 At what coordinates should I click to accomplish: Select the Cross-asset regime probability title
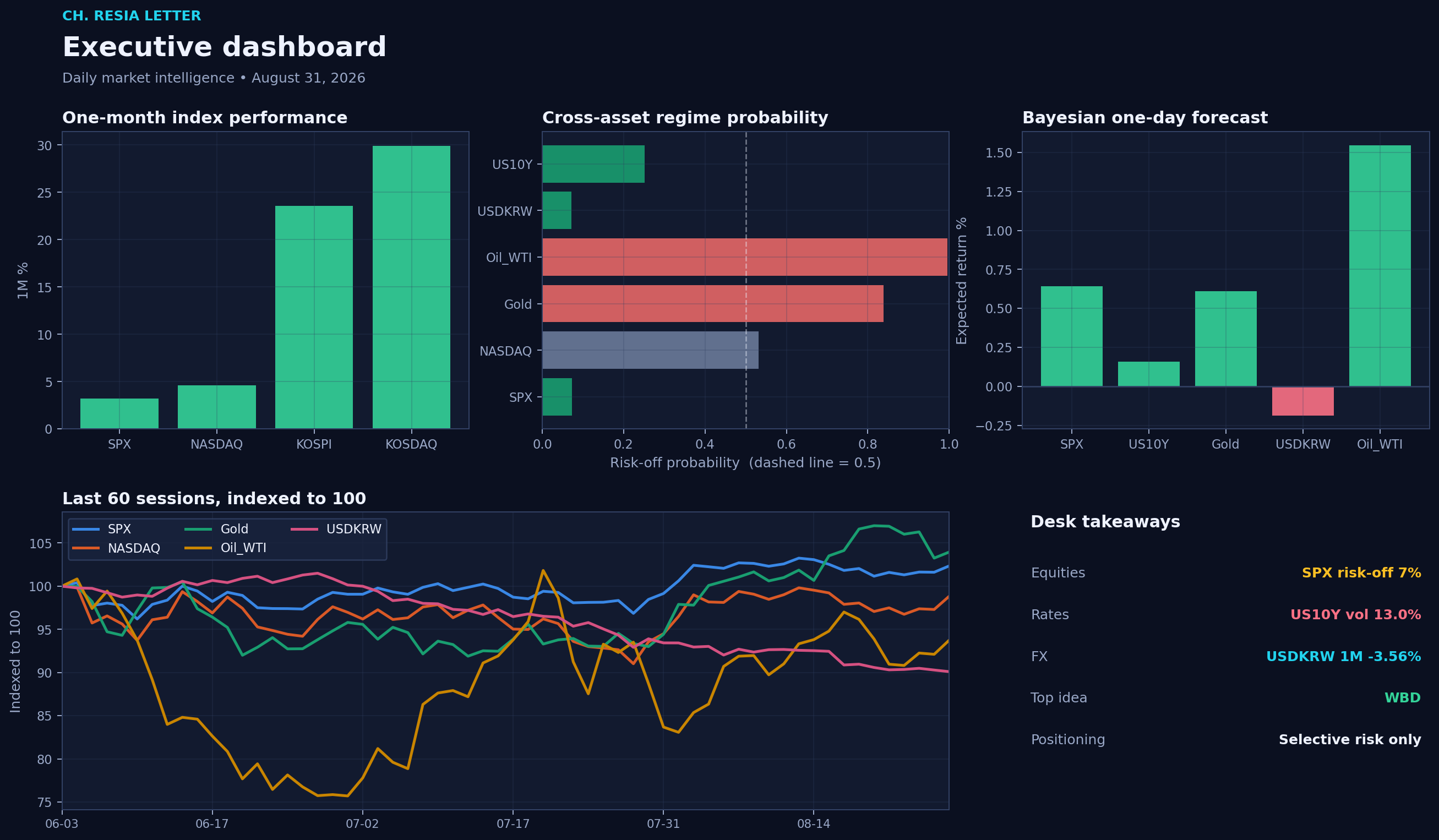(685, 118)
